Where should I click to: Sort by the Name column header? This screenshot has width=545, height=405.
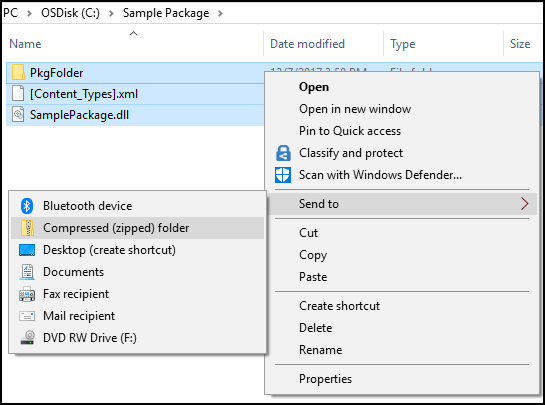point(25,44)
